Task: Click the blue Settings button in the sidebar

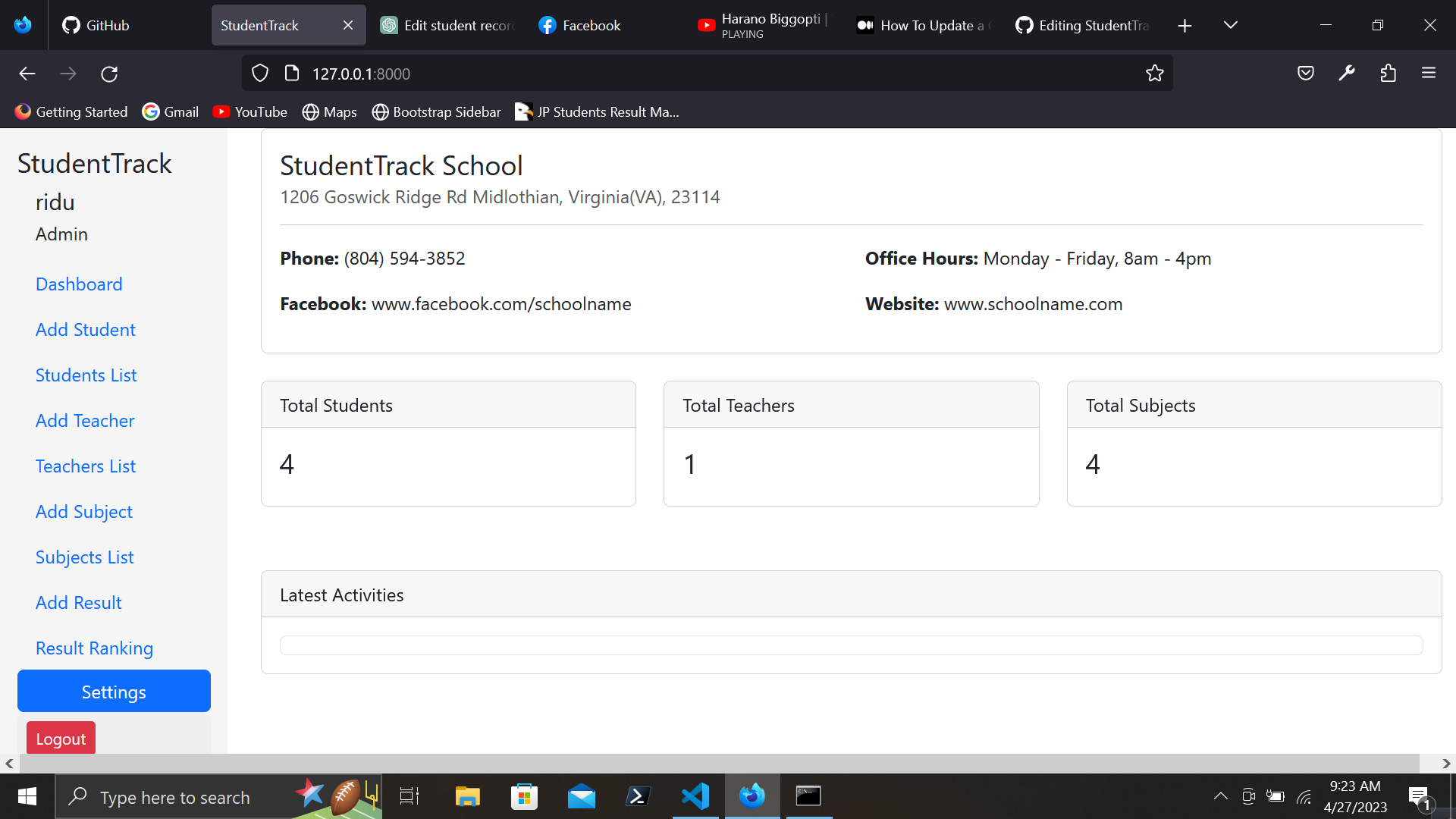Action: (114, 692)
